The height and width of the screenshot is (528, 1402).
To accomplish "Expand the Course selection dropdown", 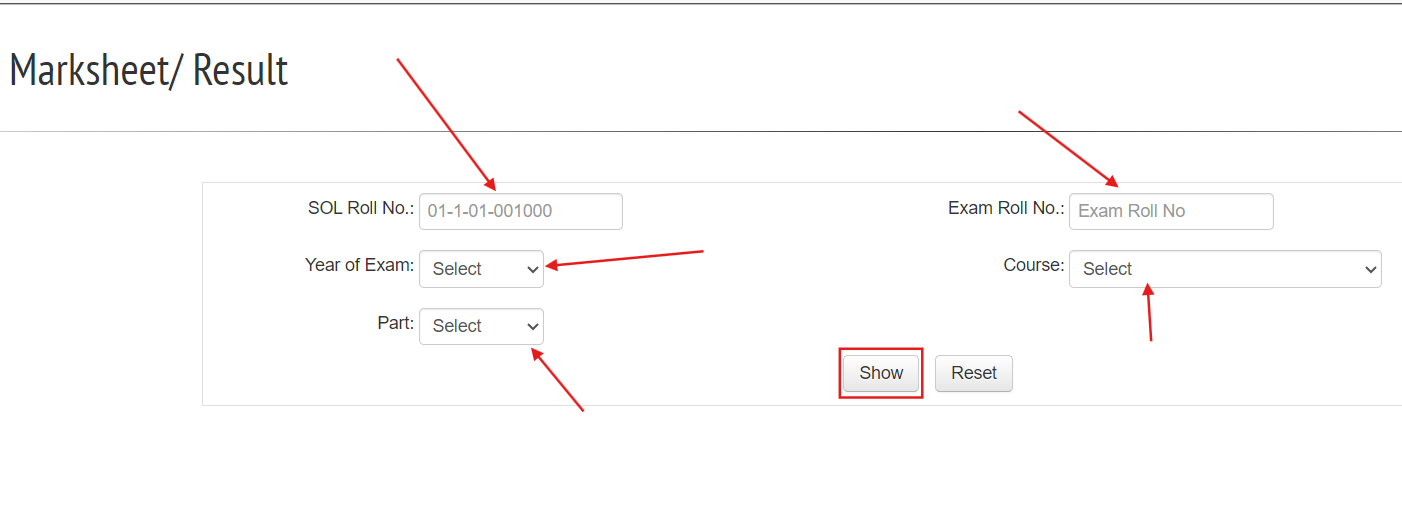I will pos(1224,269).
